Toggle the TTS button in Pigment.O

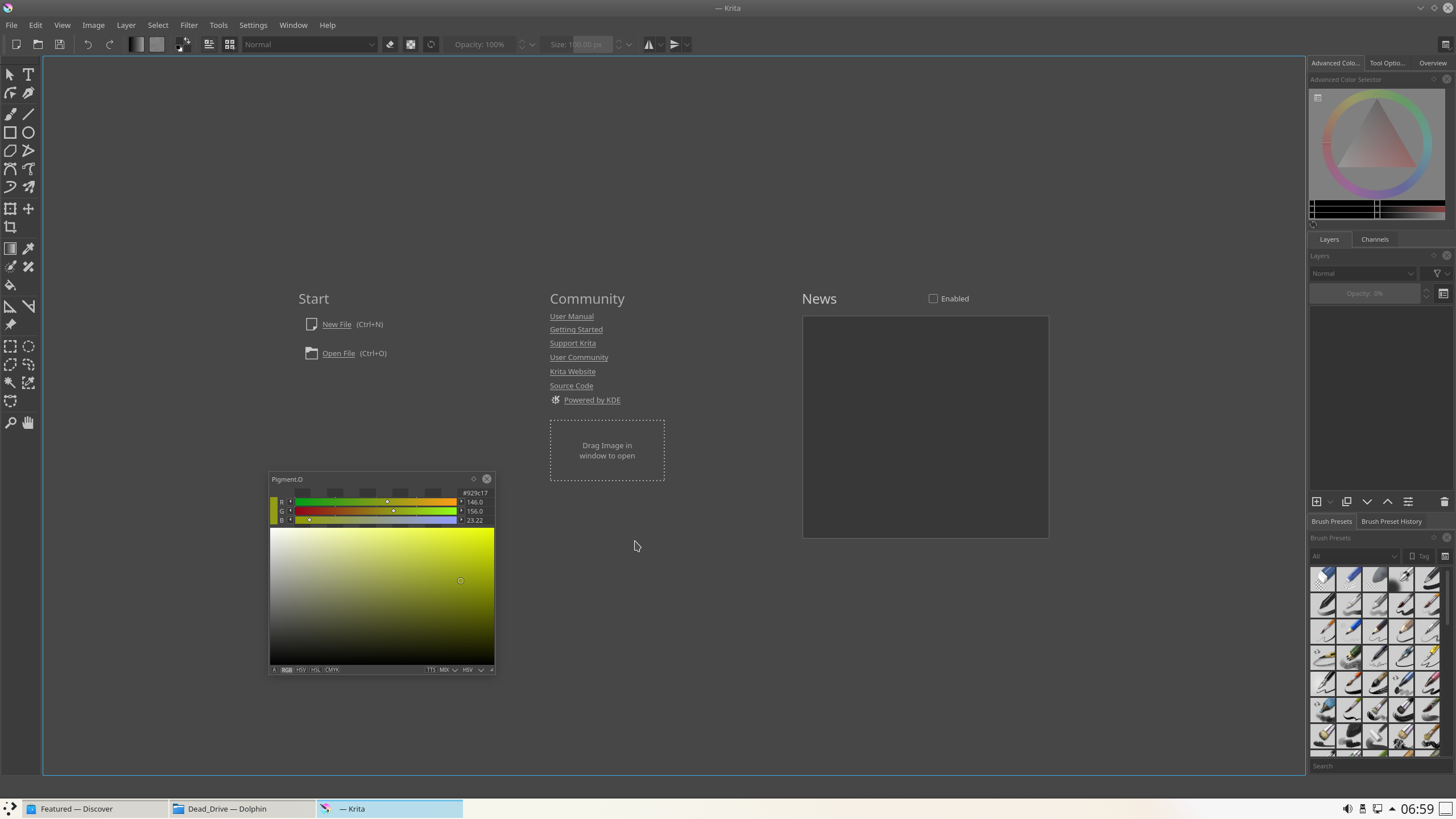pos(431,670)
